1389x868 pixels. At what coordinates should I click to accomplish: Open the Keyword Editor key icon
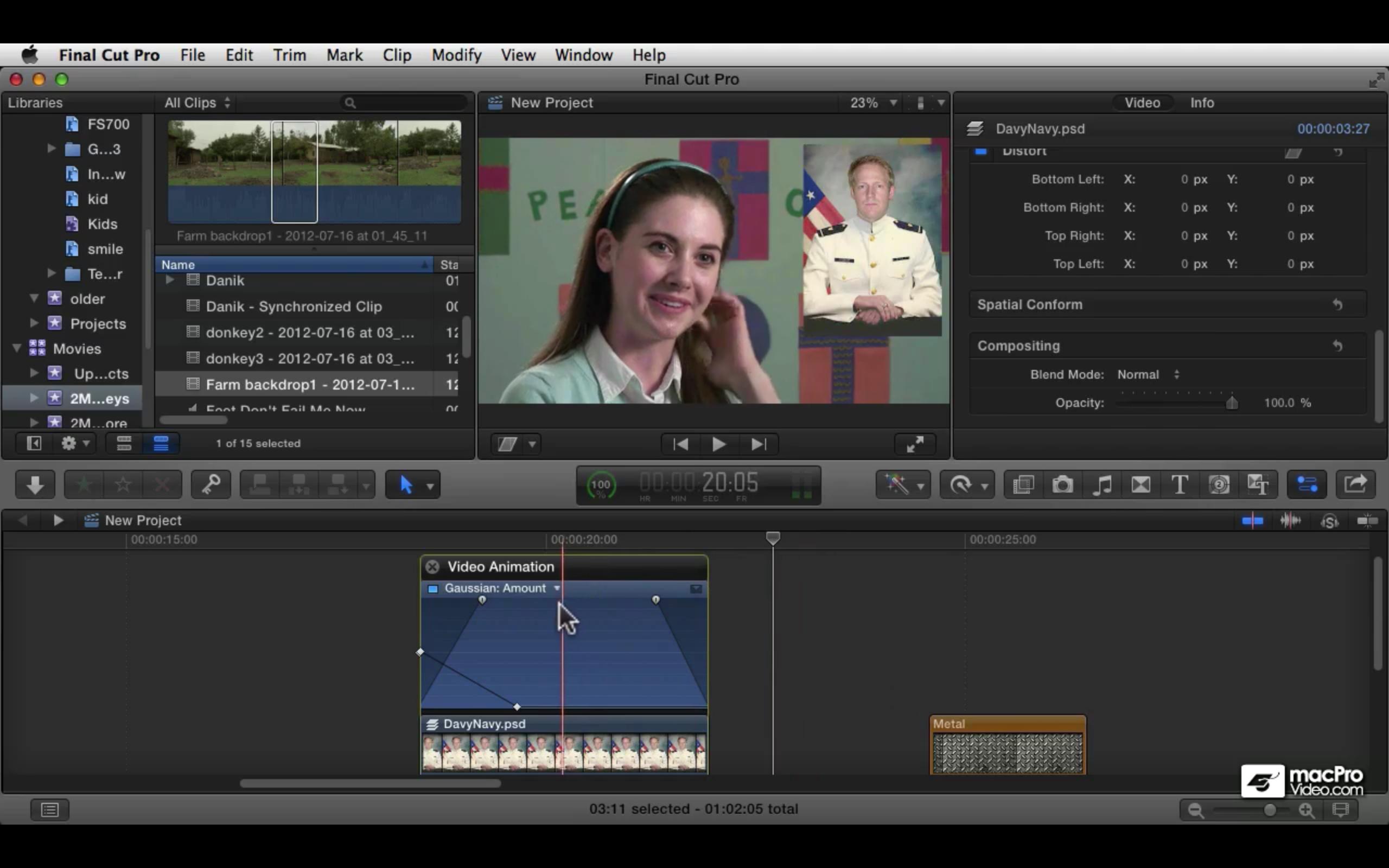tap(211, 485)
